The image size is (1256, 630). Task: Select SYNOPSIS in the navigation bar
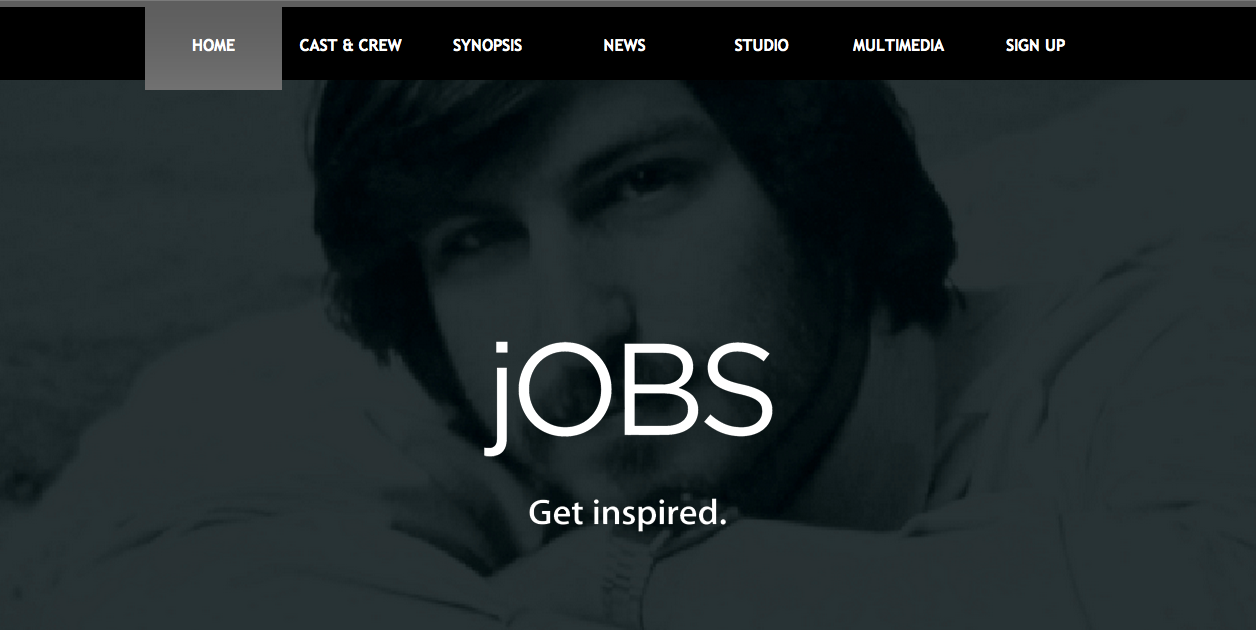487,46
